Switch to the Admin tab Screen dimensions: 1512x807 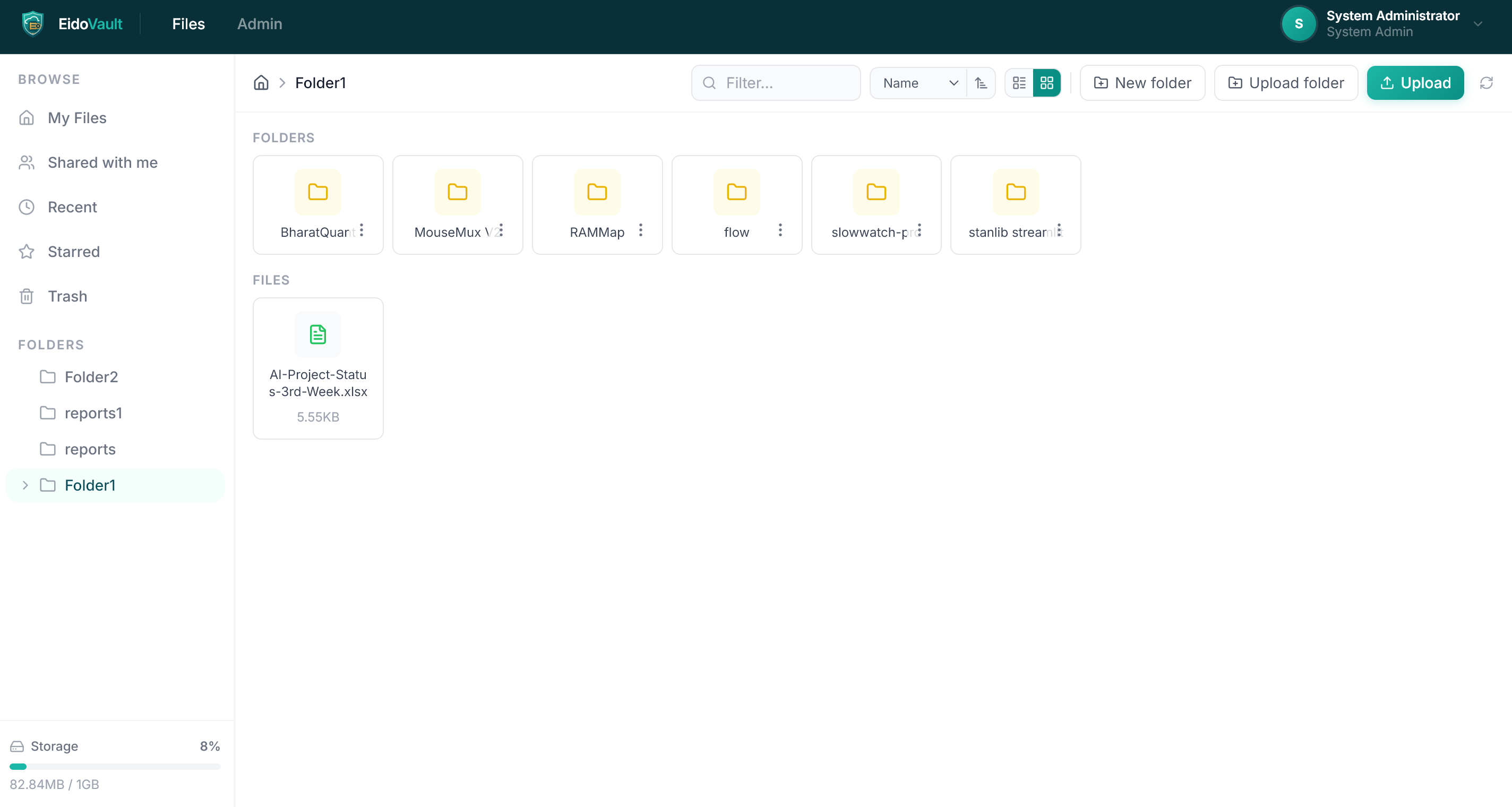coord(260,24)
